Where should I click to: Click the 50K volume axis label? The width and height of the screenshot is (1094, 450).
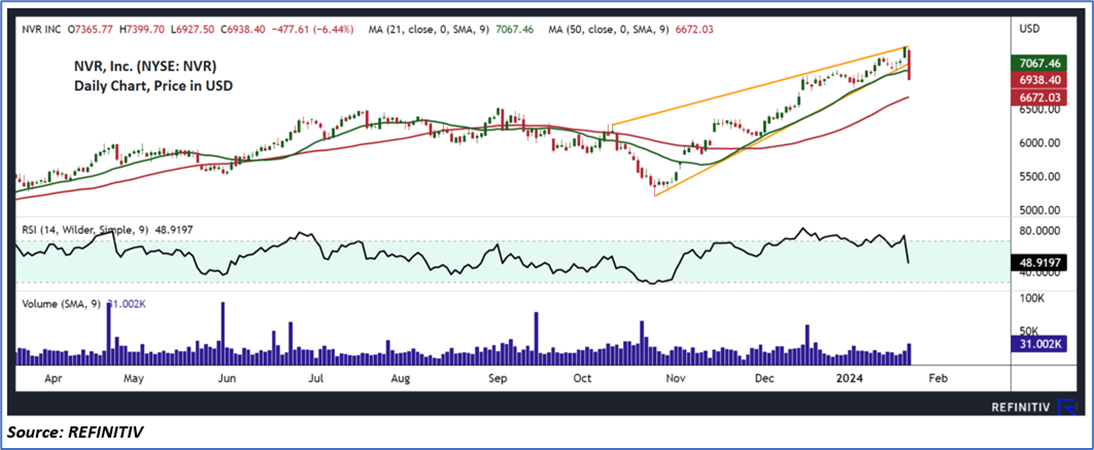point(1031,331)
